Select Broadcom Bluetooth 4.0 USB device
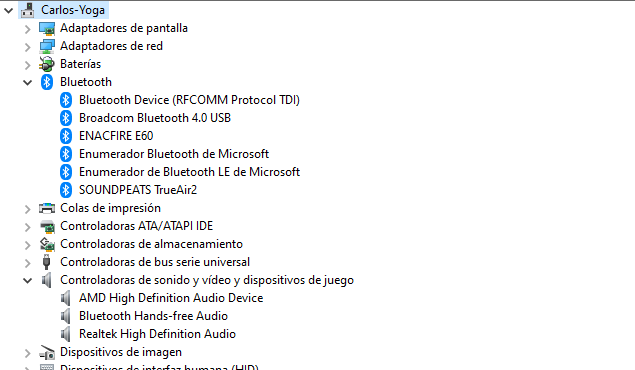The image size is (635, 370). (155, 118)
